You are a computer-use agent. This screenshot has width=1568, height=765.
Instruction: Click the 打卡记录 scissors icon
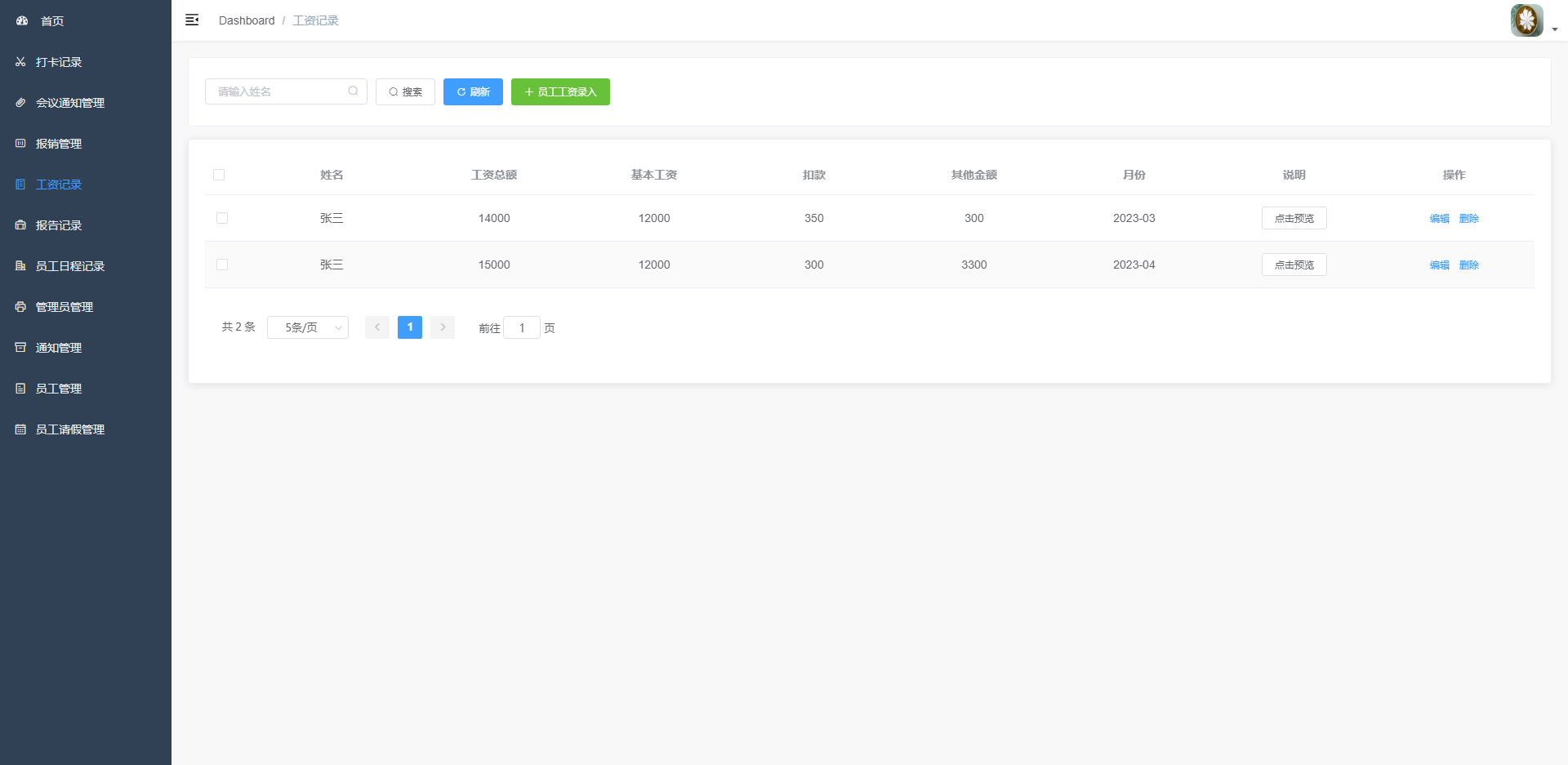click(20, 62)
